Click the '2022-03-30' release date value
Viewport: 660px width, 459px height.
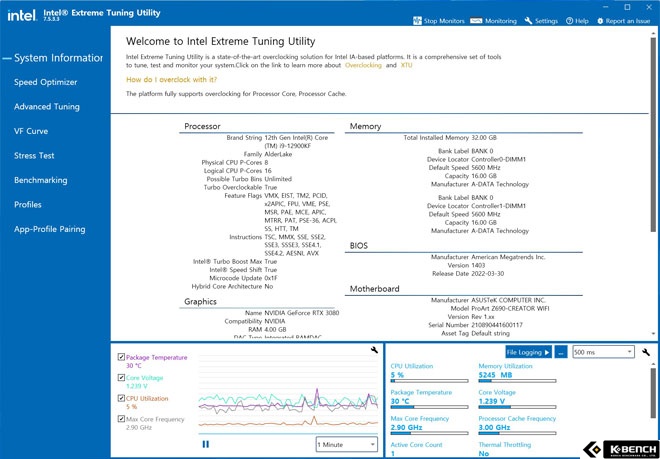pyautogui.click(x=487, y=274)
